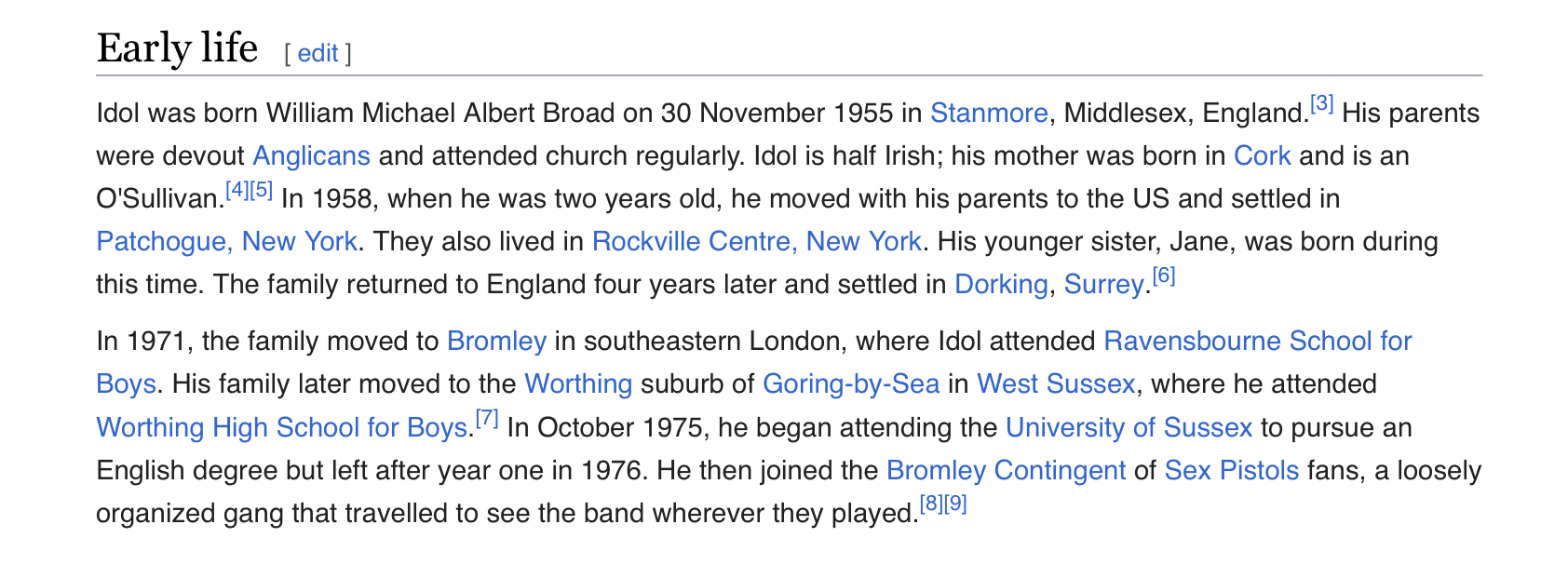Open the University of Sussex link
The height and width of the screenshot is (578, 1568).
1129,428
